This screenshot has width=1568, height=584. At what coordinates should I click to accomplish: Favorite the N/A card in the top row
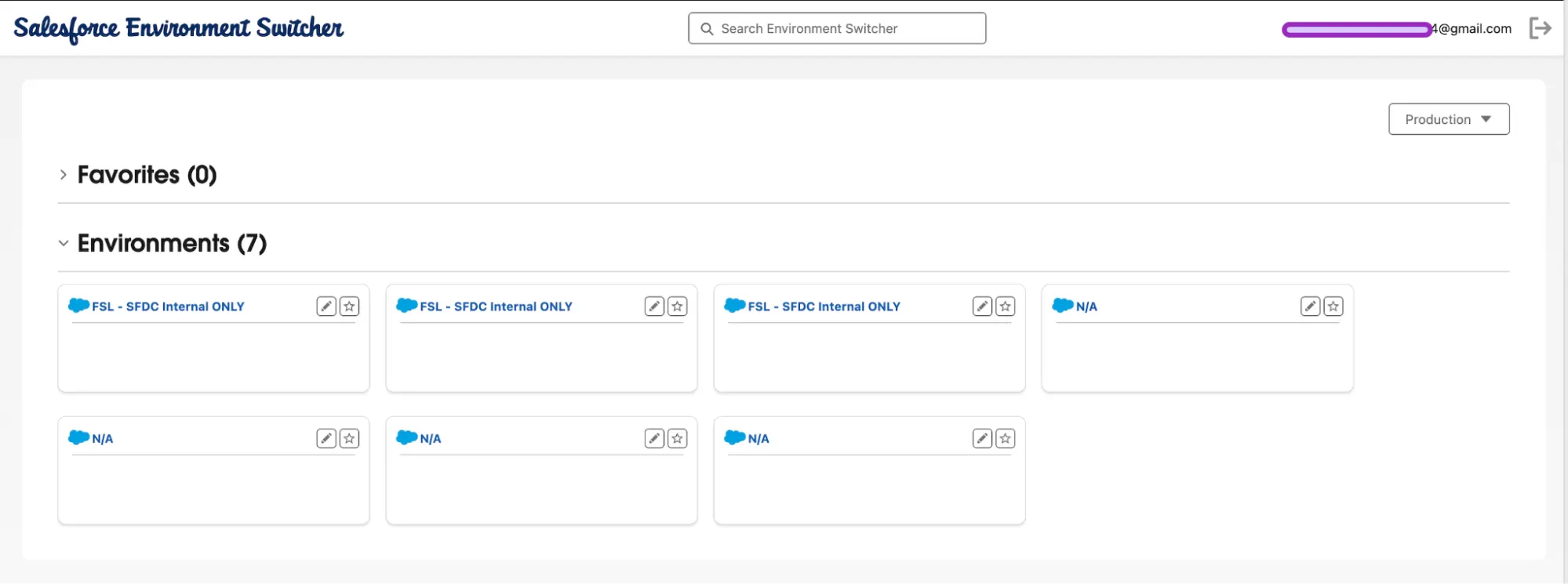click(1333, 307)
